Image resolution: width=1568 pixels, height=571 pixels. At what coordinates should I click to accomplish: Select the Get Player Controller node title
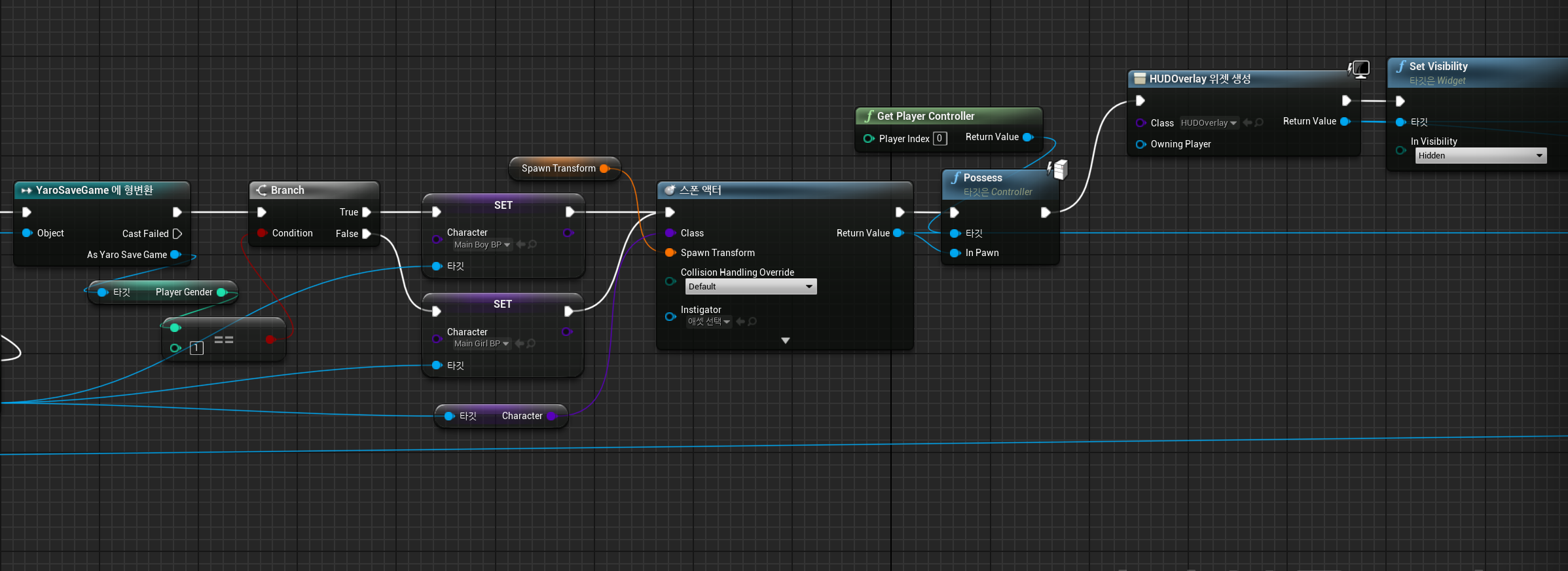point(925,116)
